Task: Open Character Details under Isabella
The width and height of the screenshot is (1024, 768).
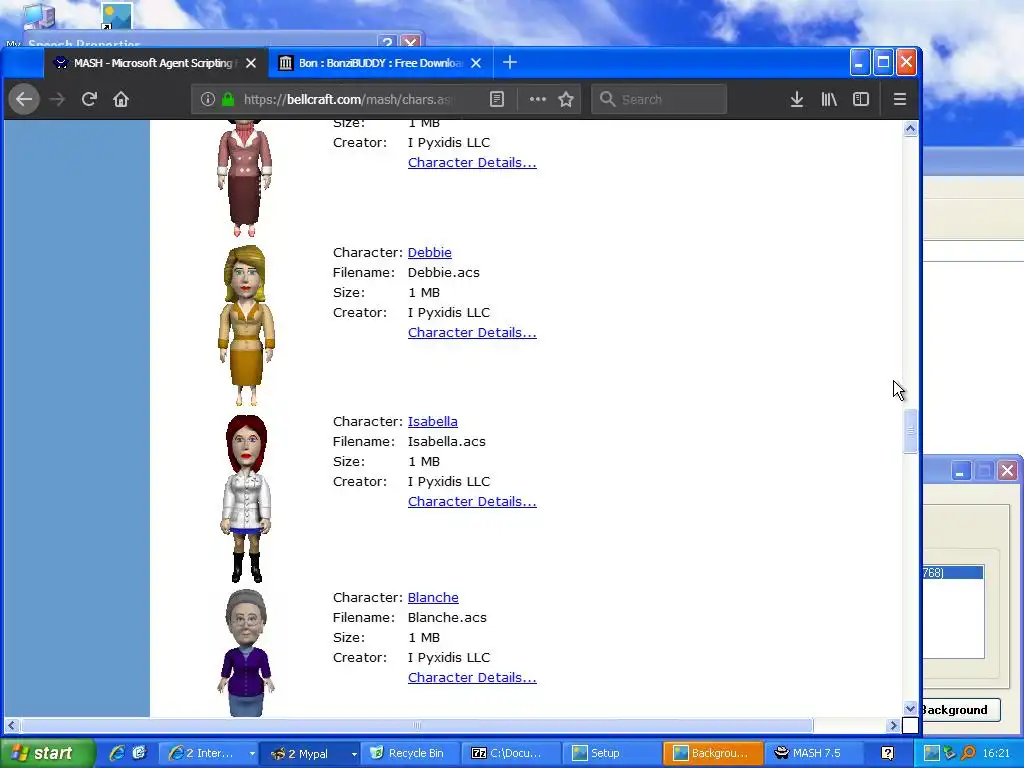Action: 472,502
